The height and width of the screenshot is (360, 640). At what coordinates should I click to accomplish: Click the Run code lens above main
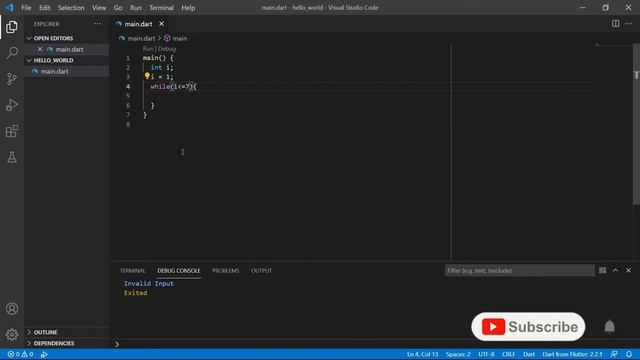click(x=148, y=49)
